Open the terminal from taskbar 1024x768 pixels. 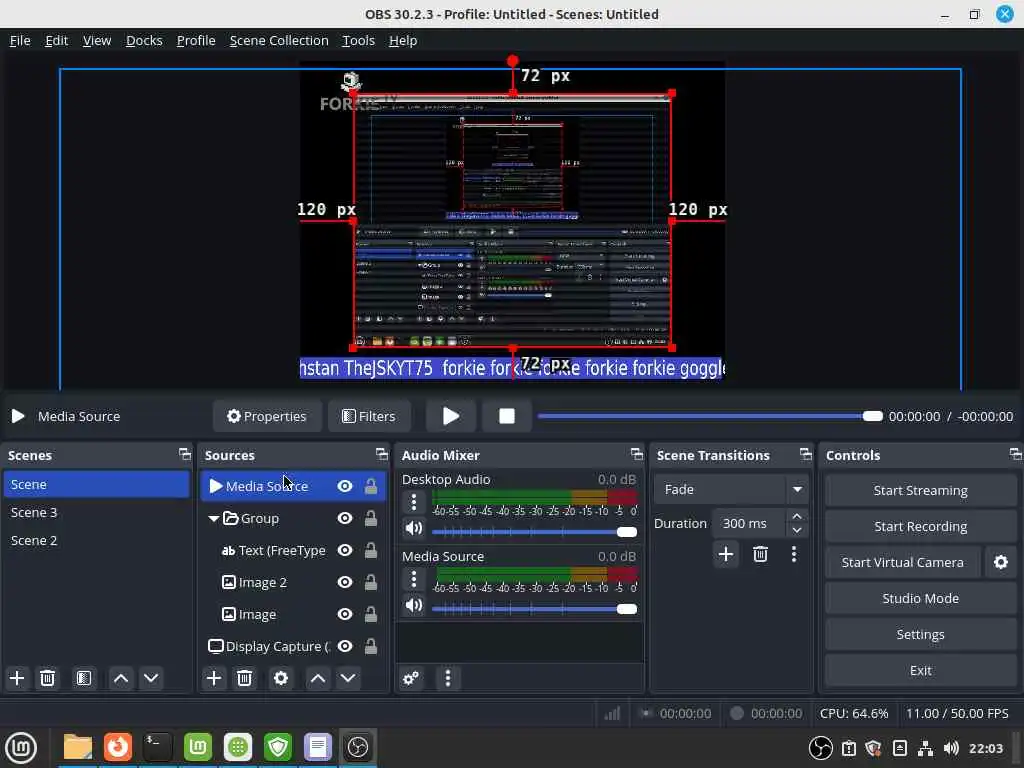coord(157,746)
